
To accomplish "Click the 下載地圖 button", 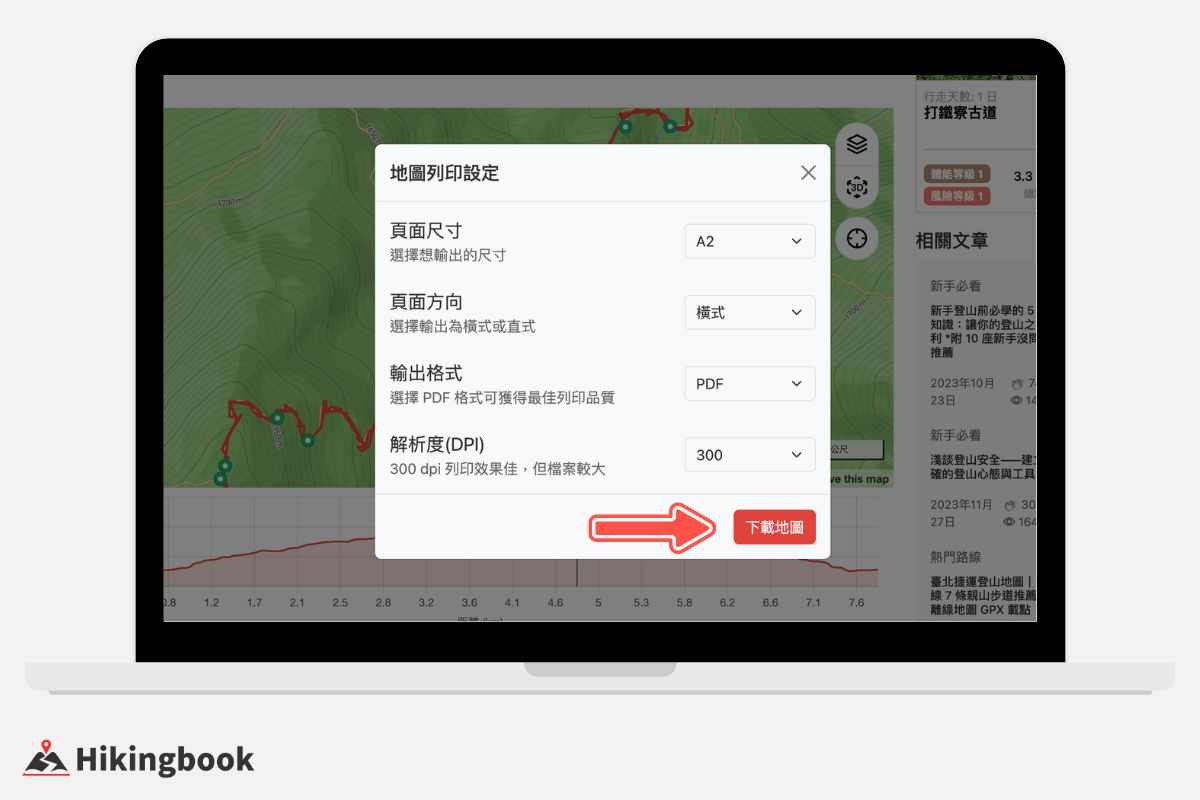I will 775,527.
